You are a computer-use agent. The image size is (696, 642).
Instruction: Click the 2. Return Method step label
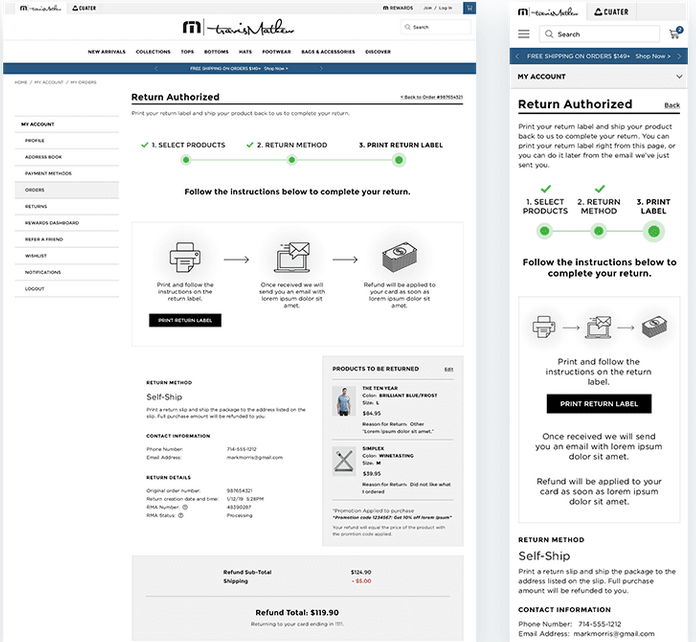pos(292,145)
